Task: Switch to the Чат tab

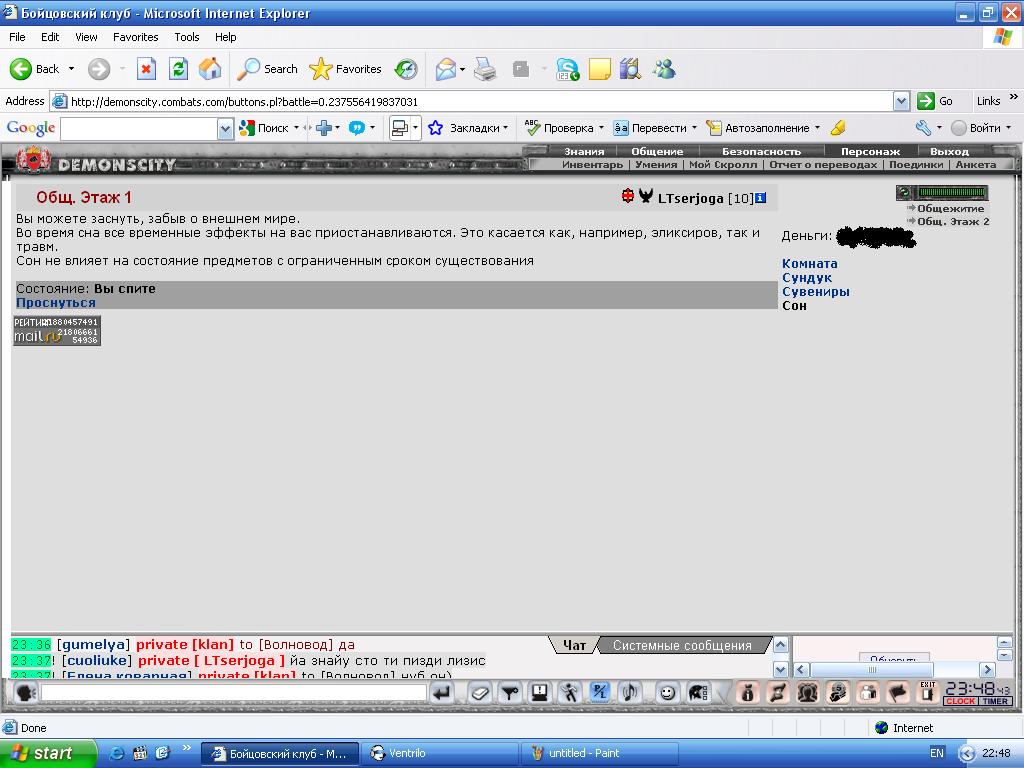Action: coord(574,645)
